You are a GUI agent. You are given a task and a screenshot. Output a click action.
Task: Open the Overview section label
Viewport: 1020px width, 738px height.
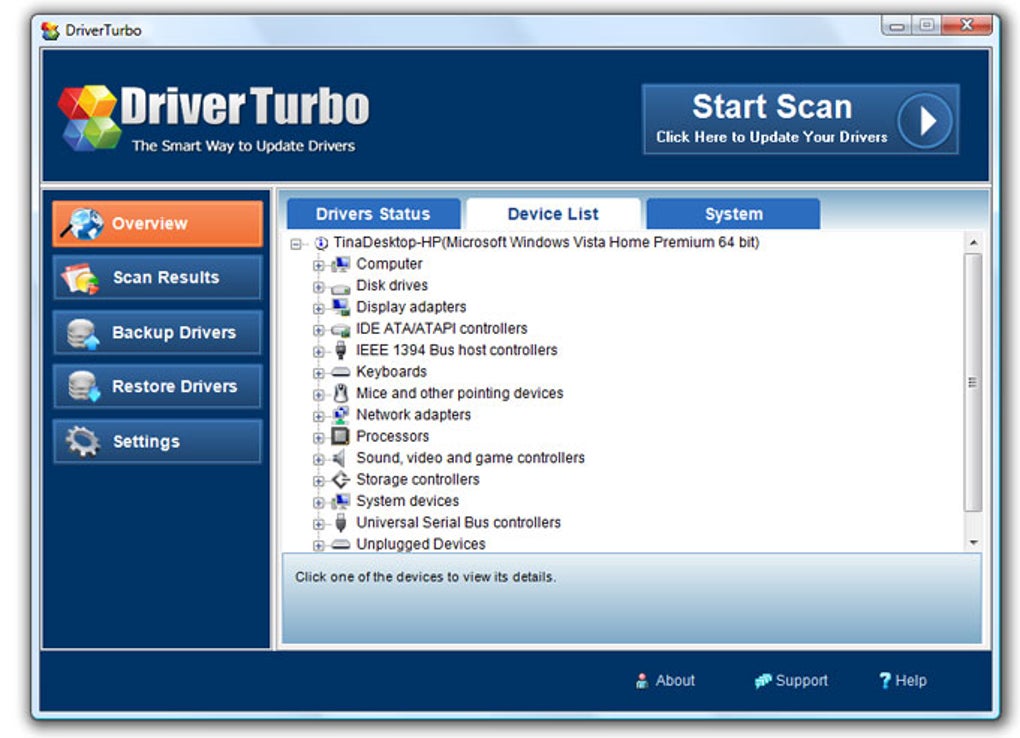pos(150,224)
